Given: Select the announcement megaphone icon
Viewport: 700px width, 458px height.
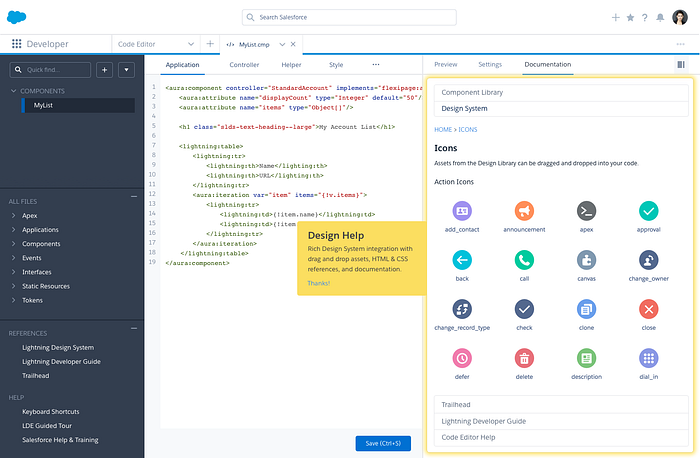Looking at the screenshot, I should pyautogui.click(x=523, y=211).
